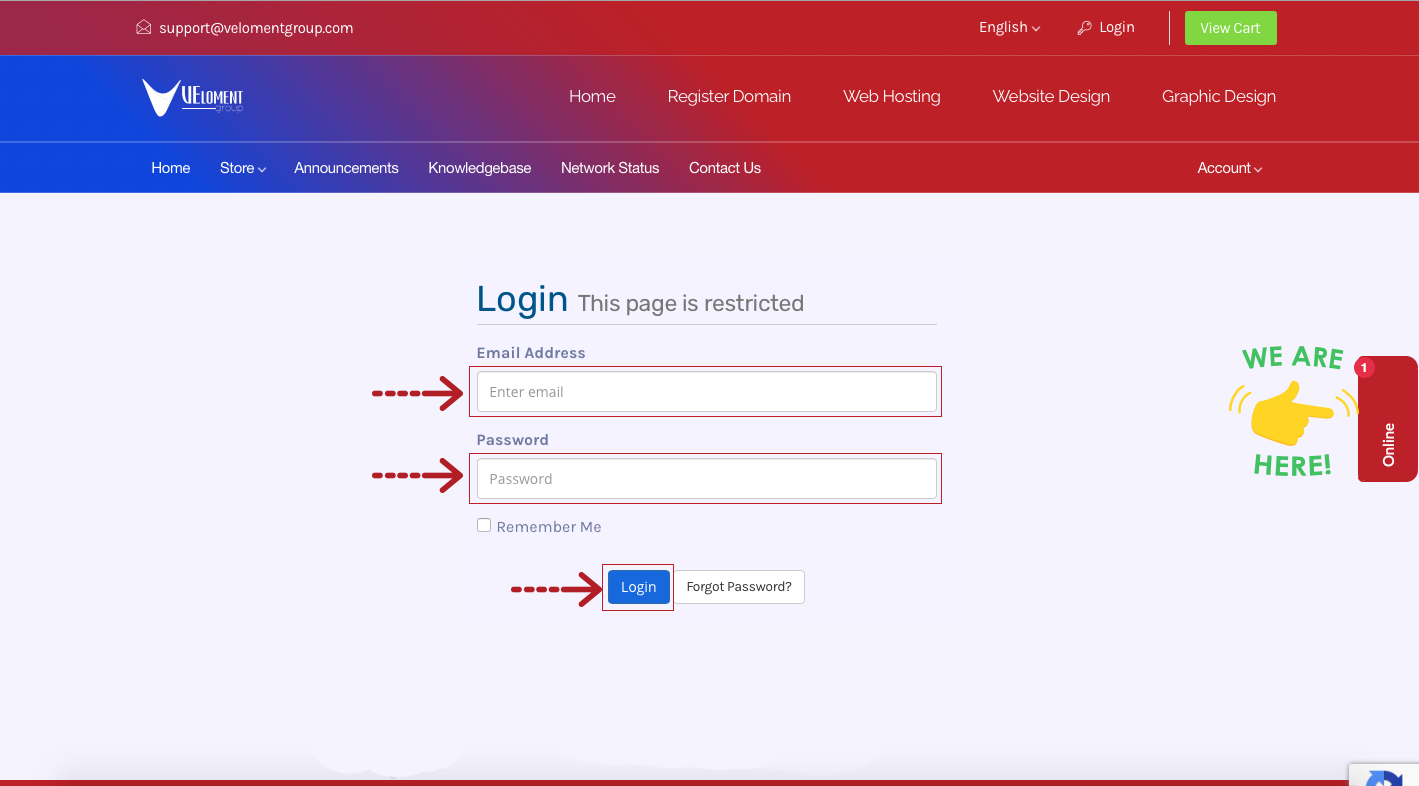Image resolution: width=1419 pixels, height=786 pixels.
Task: Click the green View Cart button
Action: pos(1230,28)
